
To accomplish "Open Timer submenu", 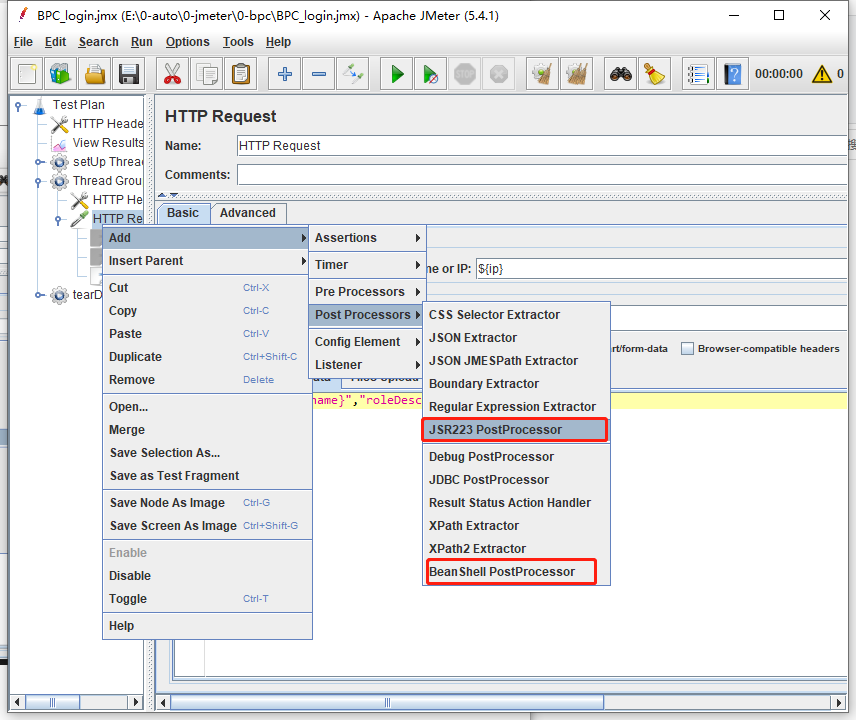I will 367,265.
